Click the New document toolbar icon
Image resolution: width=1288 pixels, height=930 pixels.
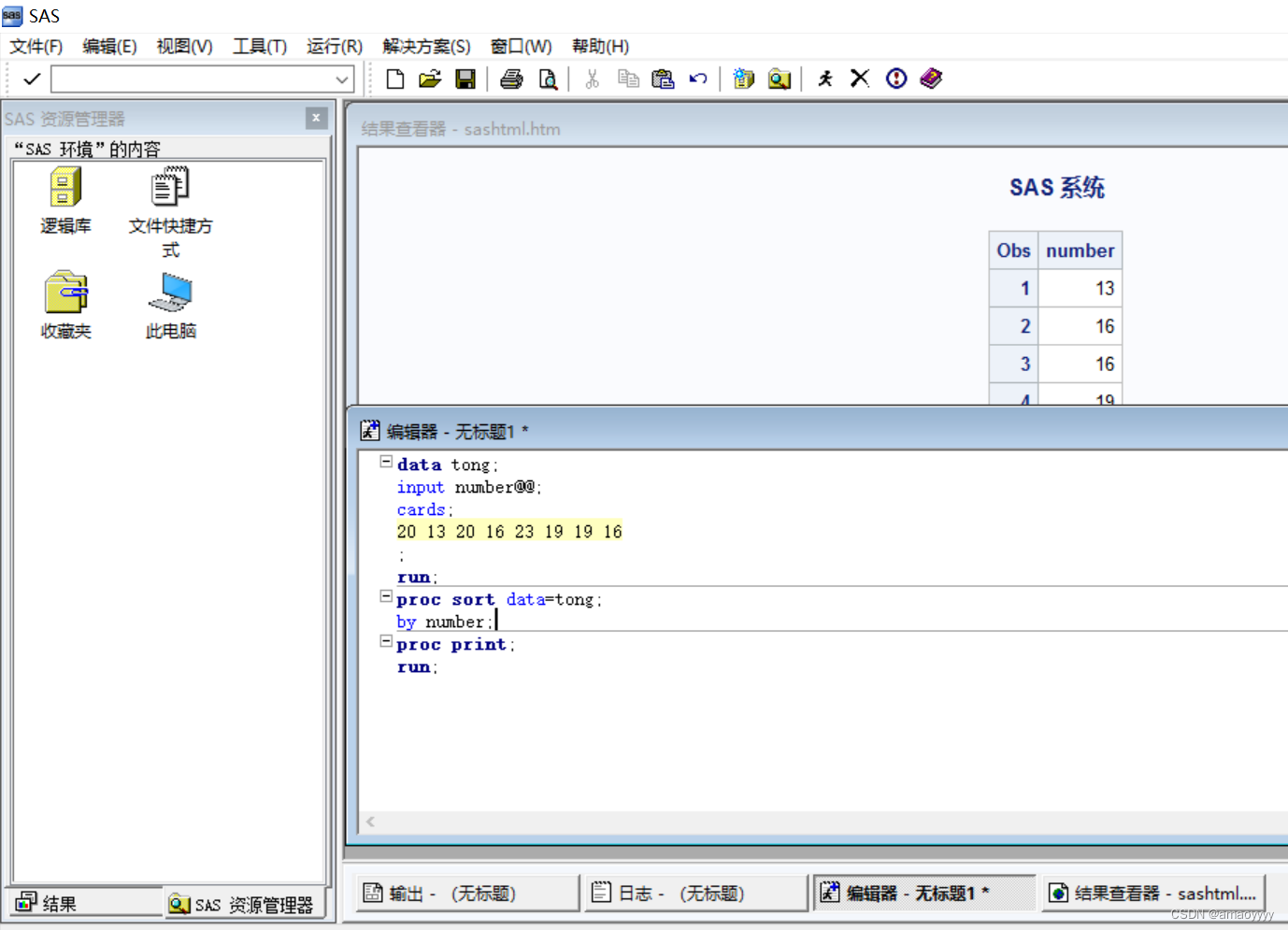395,79
